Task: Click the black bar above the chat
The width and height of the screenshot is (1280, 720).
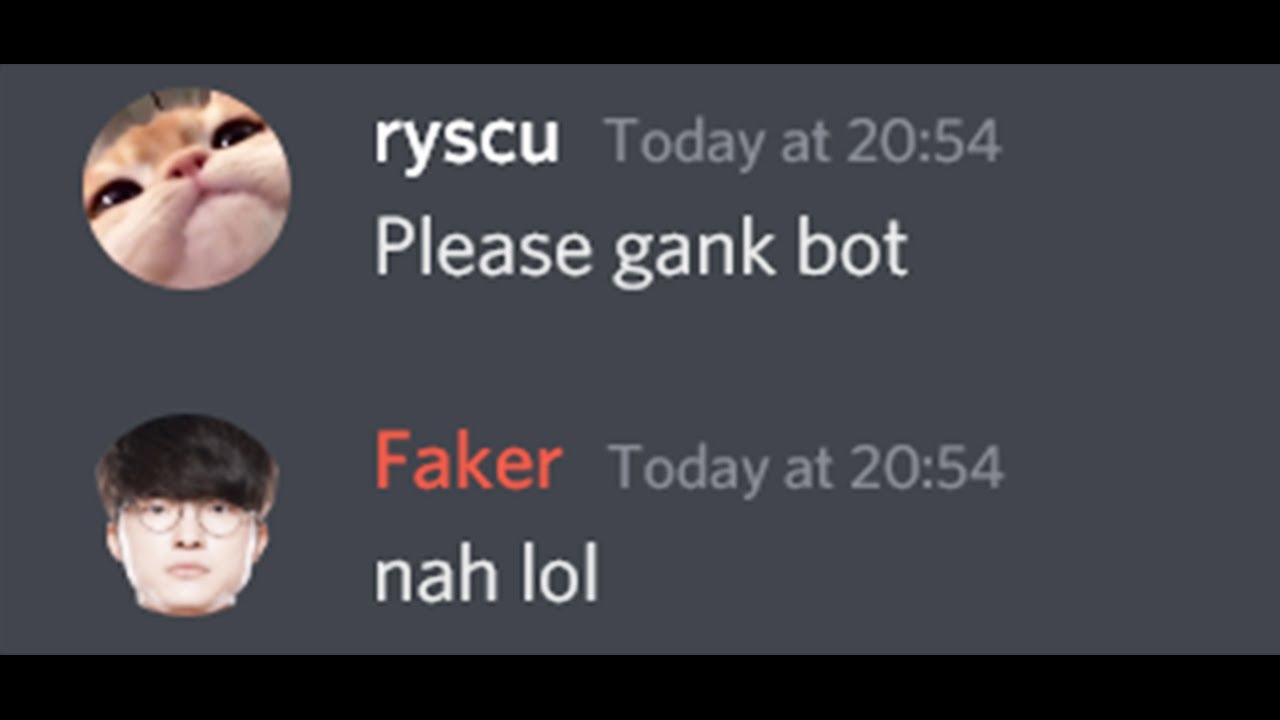Action: 640,32
